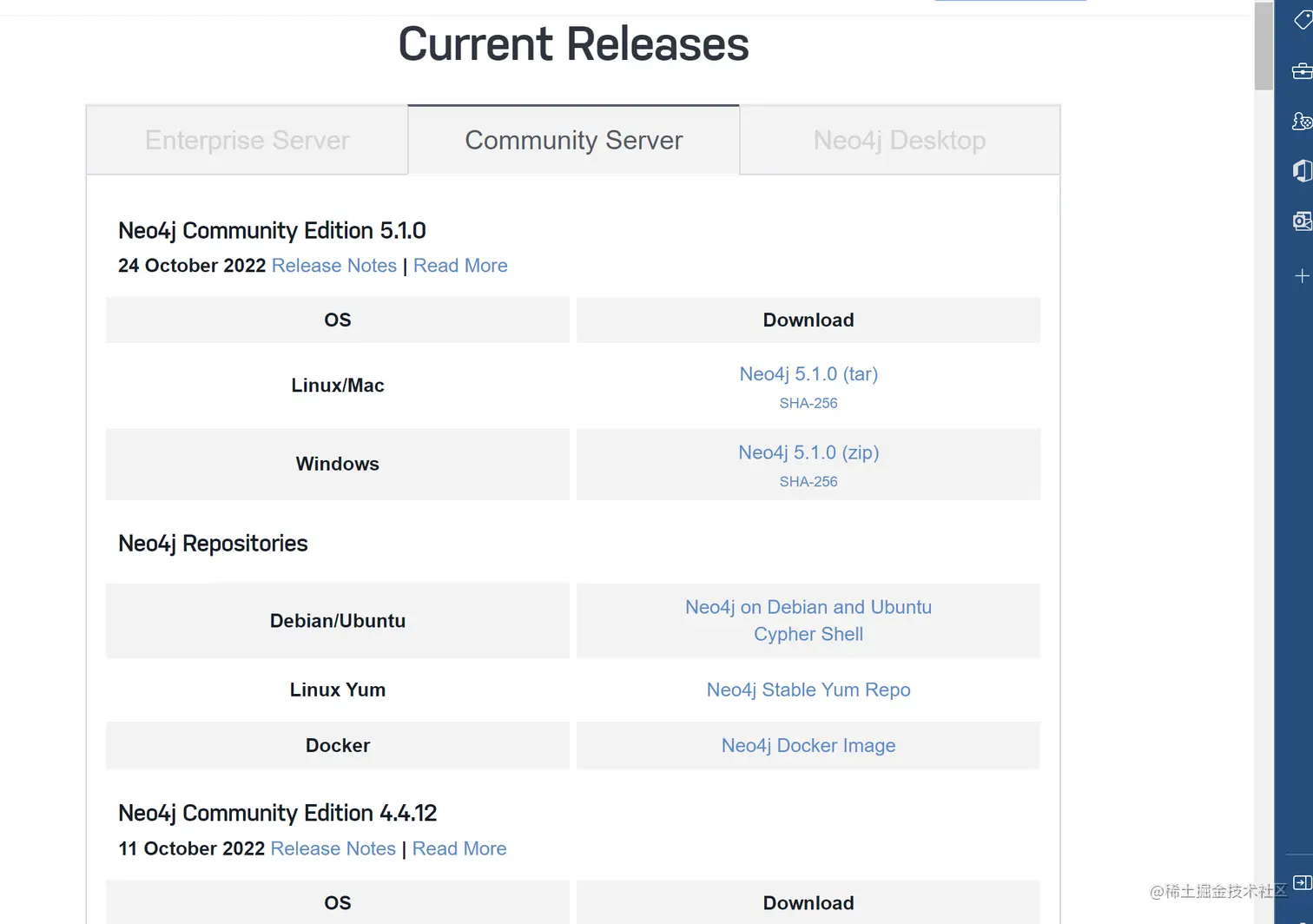
Task: Open Release Notes for Community Edition 4.4.12
Action: point(333,848)
